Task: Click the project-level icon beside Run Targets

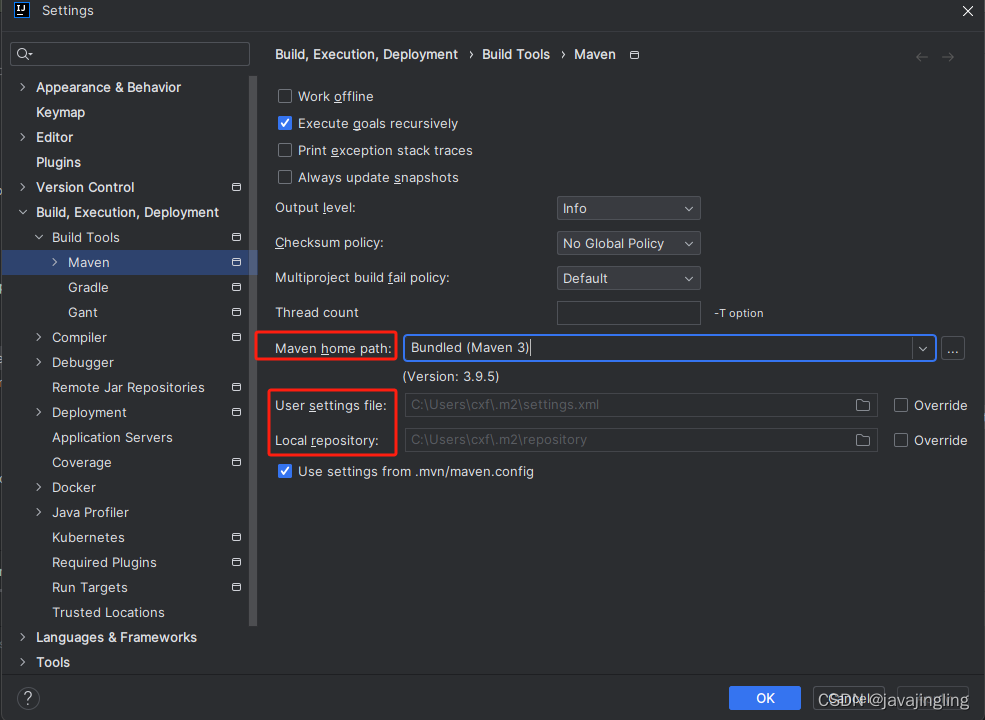Action: coord(236,587)
